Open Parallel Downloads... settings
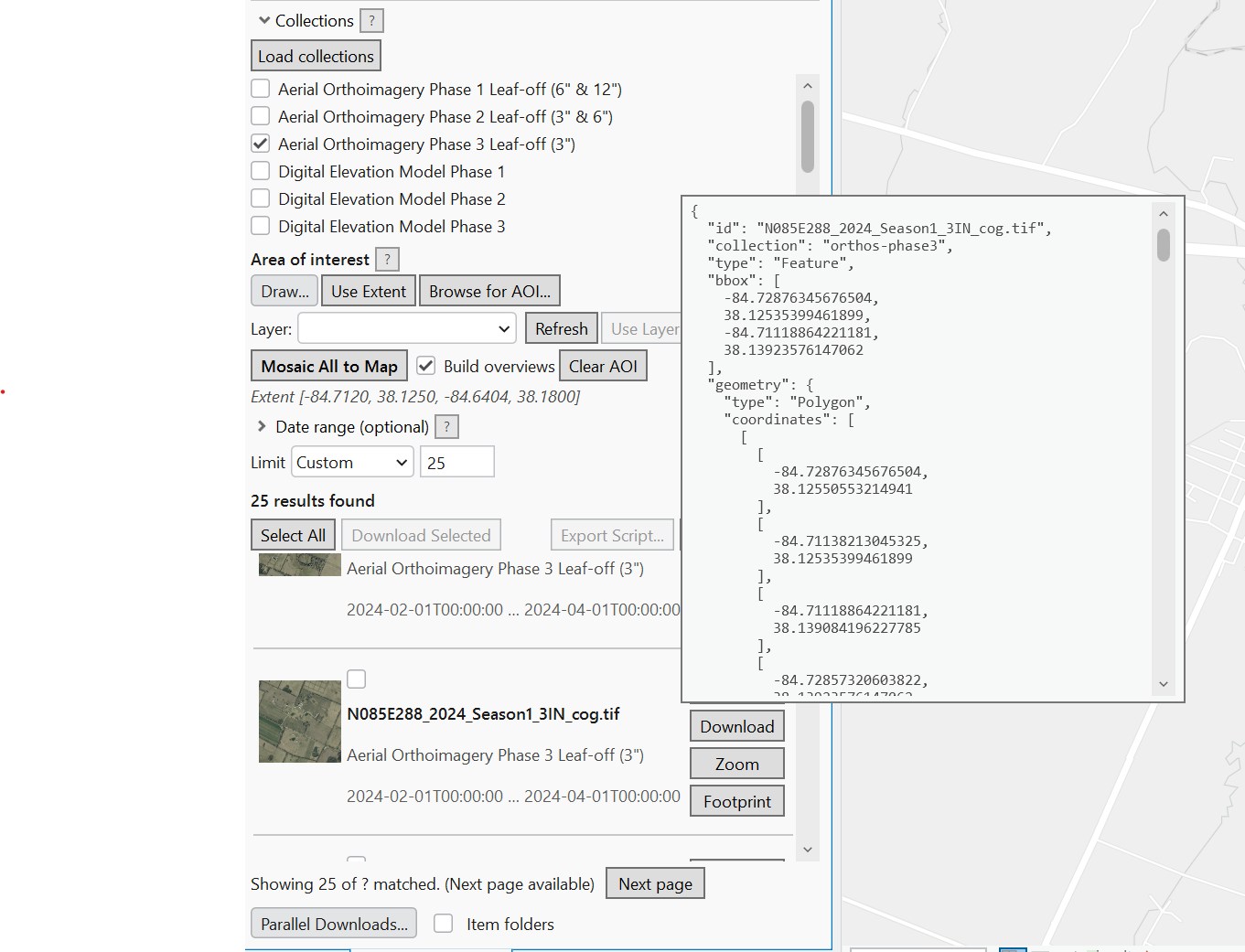This screenshot has width=1245, height=952. [334, 924]
